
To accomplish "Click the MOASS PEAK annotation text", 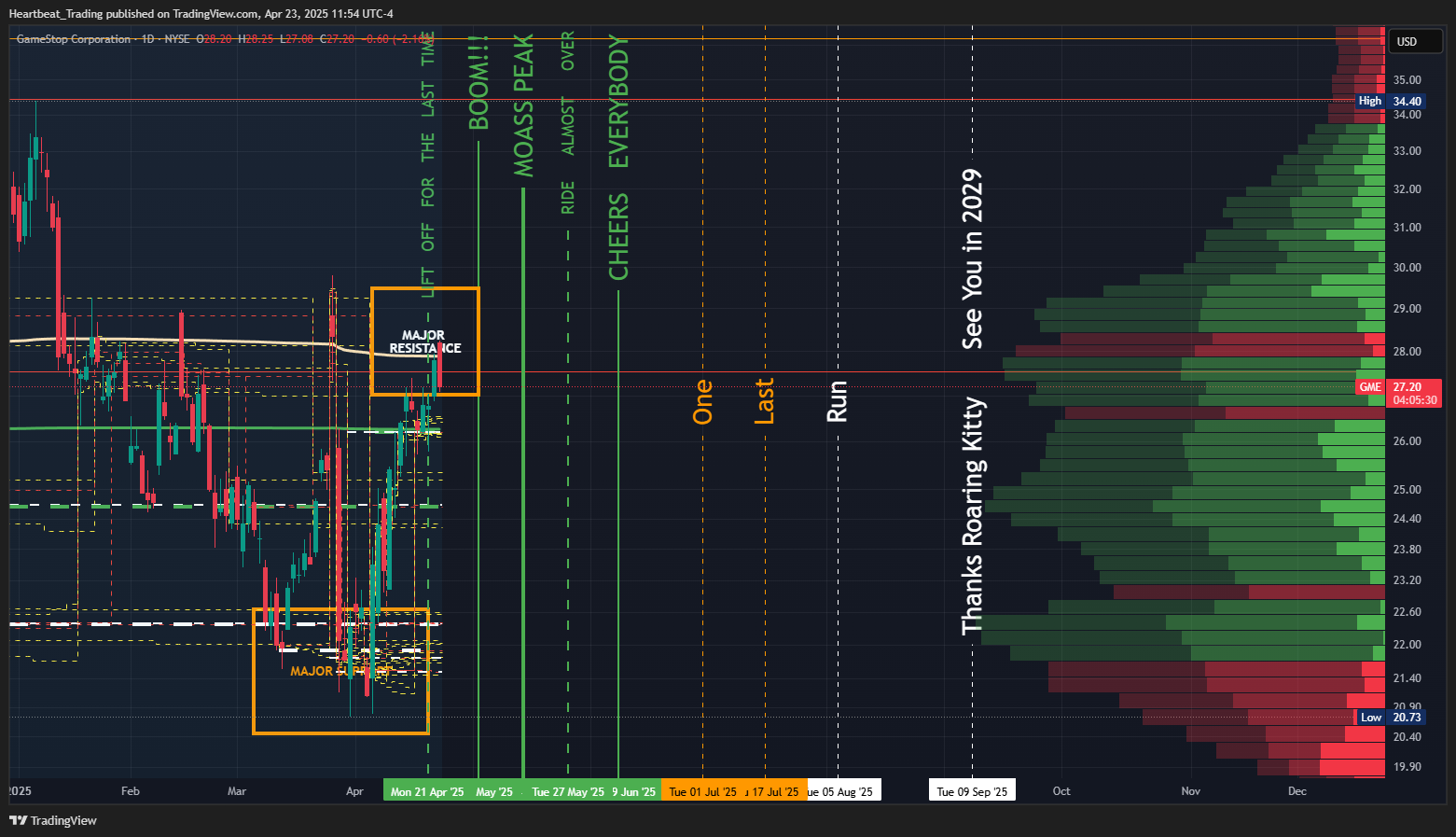I will click(x=524, y=105).
